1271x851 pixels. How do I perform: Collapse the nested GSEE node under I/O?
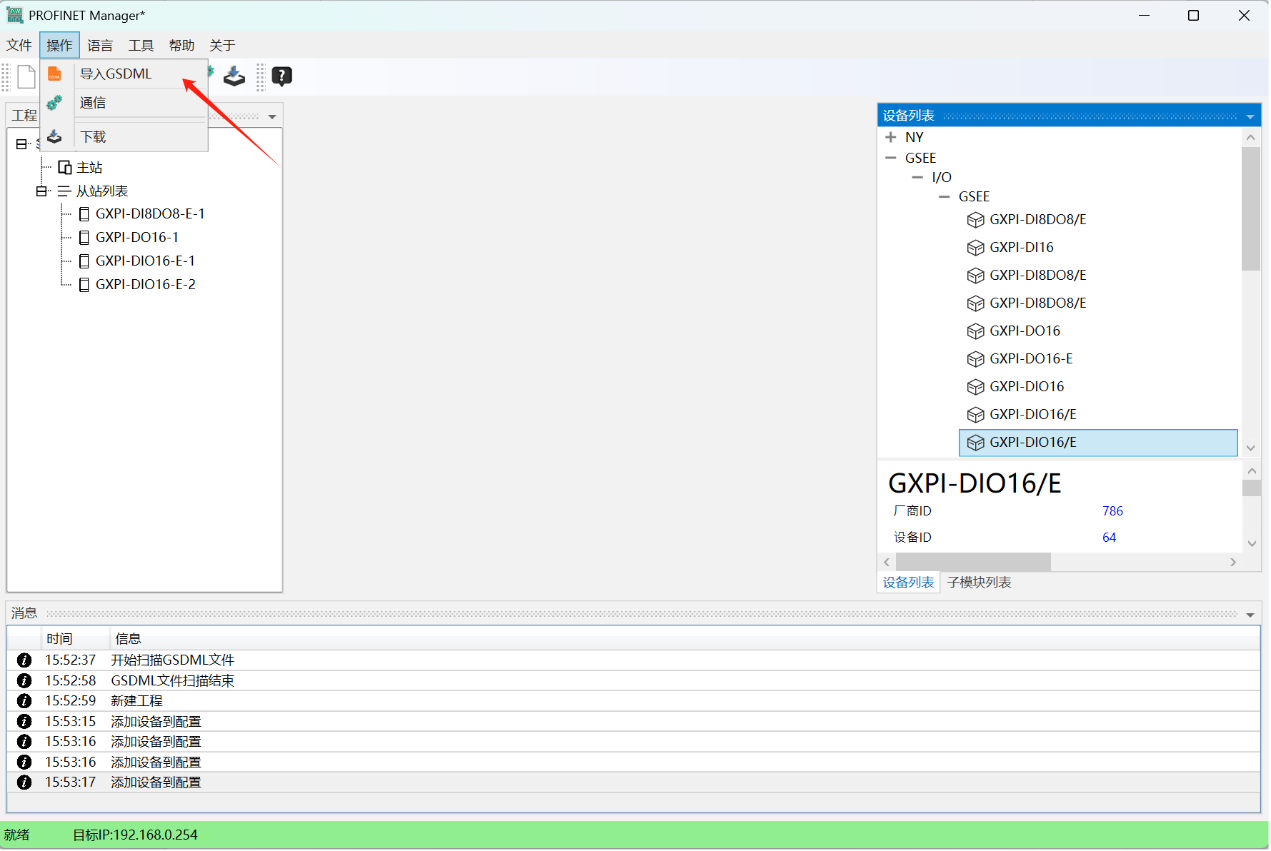coord(944,197)
